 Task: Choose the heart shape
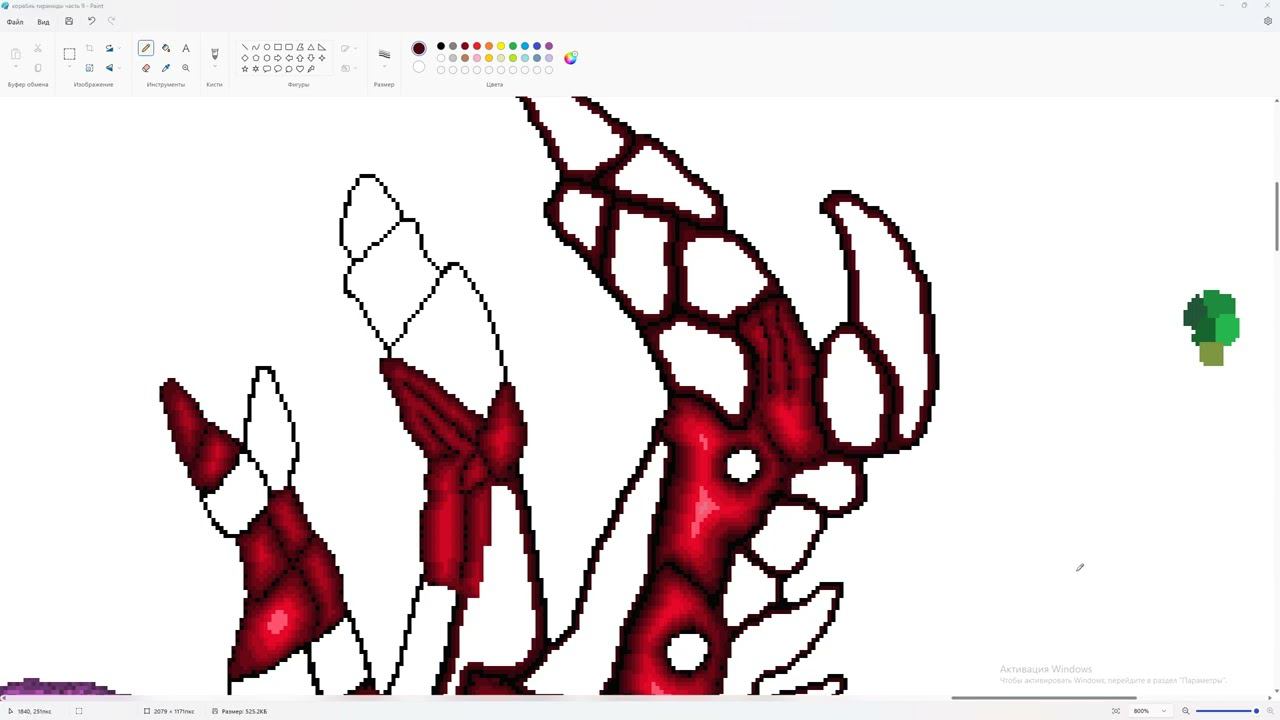click(300, 69)
